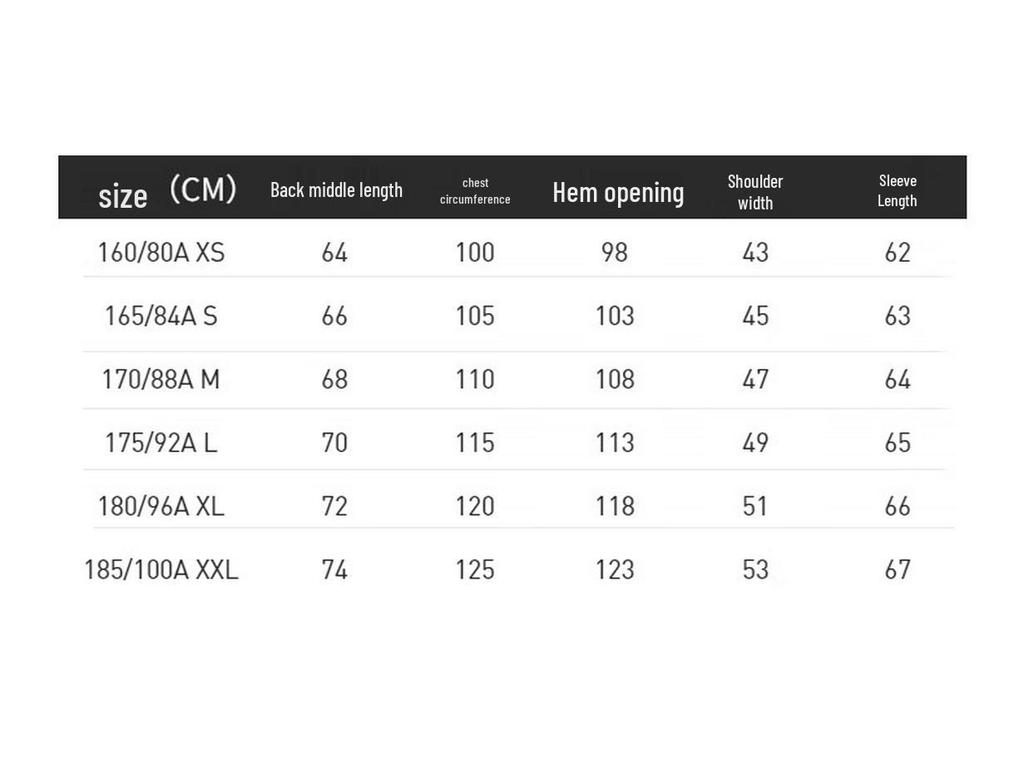Click shoulder width value 47

[x=755, y=380]
